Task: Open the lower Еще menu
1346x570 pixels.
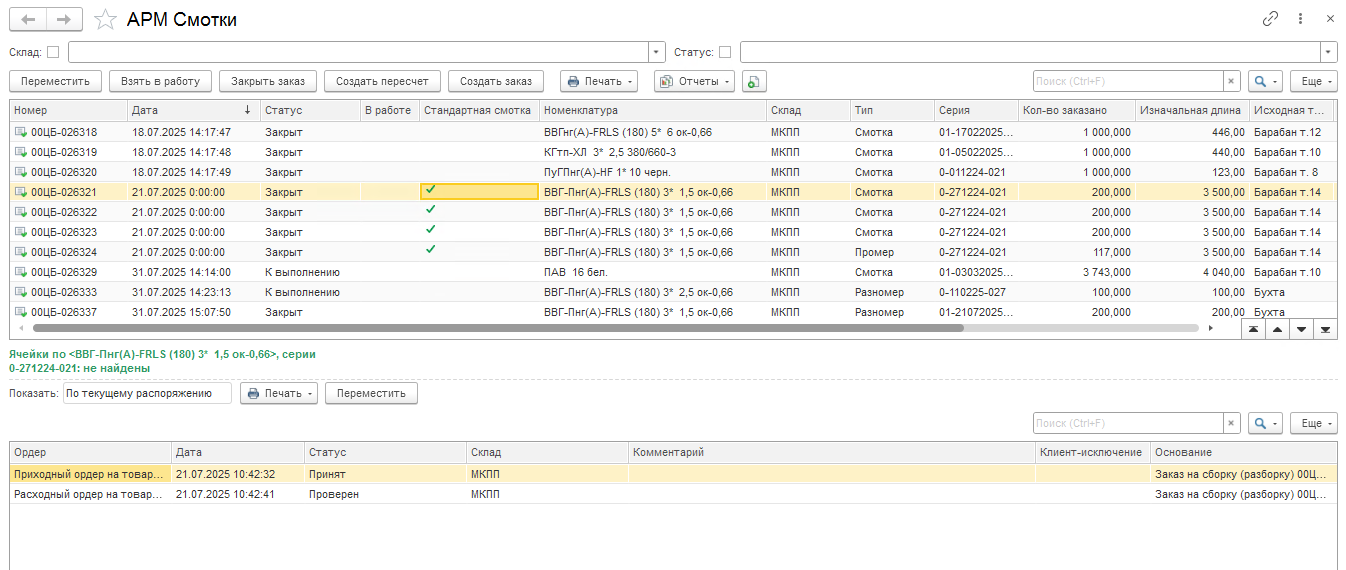Action: pos(1313,423)
